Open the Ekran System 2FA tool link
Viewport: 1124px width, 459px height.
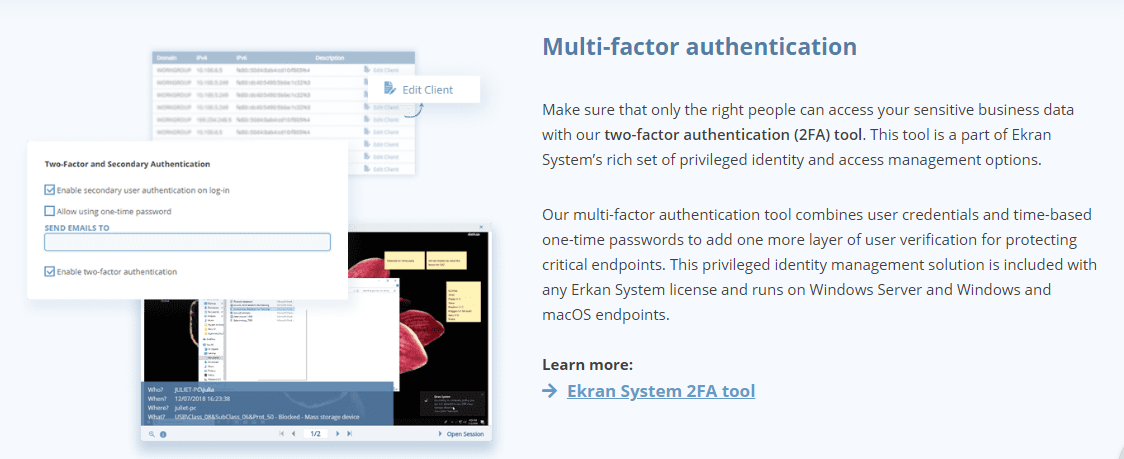pos(660,391)
